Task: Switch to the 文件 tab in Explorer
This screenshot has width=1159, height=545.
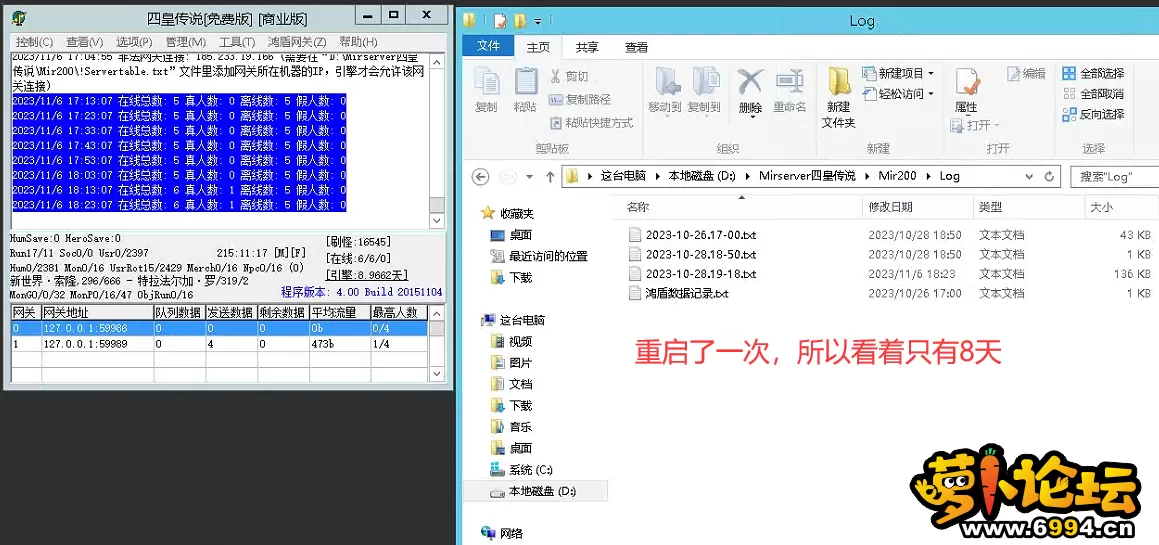Action: (x=489, y=47)
